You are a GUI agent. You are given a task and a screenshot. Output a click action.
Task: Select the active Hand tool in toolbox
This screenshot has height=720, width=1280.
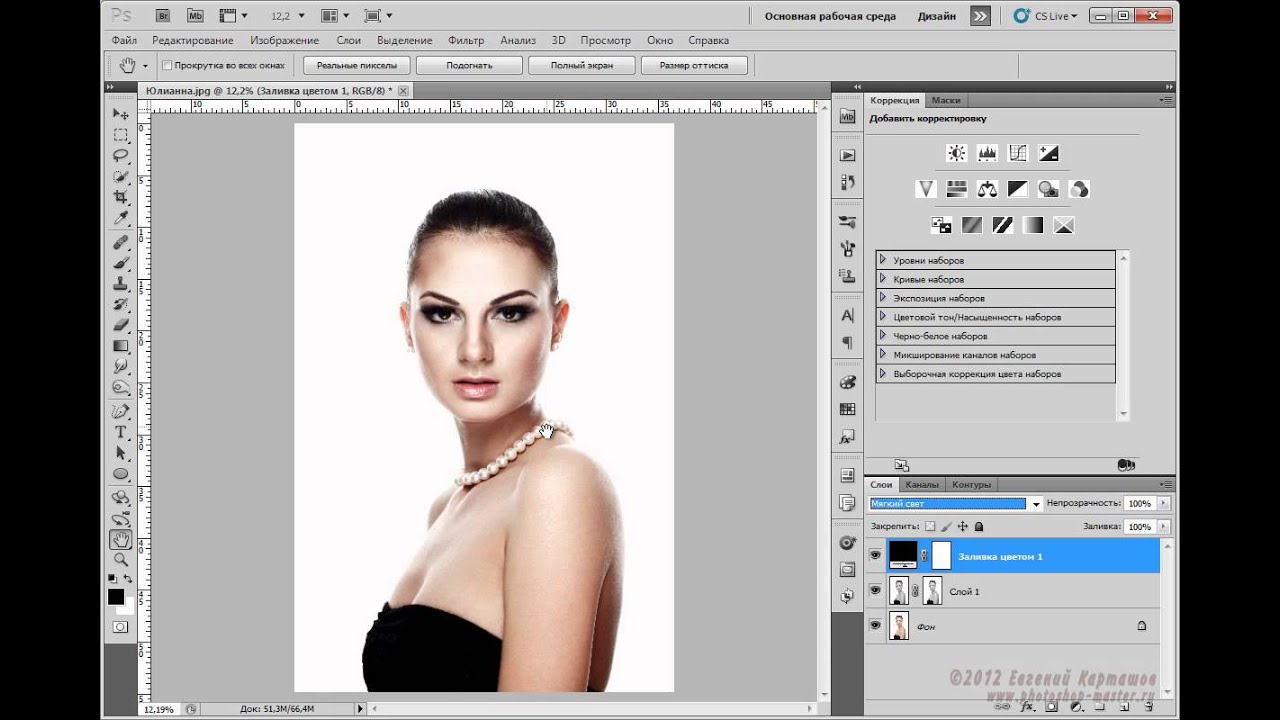coord(121,539)
